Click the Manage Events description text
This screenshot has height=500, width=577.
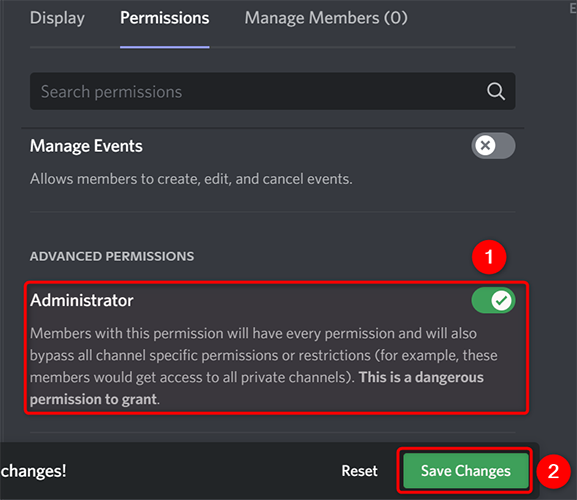tap(191, 179)
